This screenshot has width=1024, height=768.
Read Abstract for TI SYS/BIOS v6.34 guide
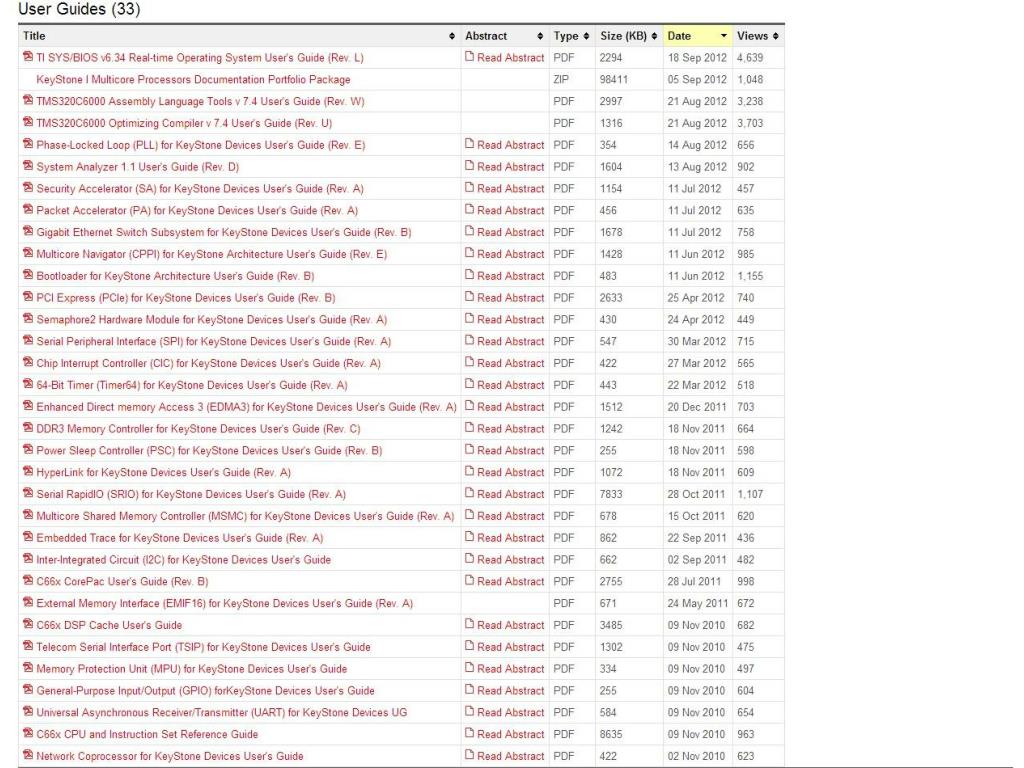[x=511, y=57]
